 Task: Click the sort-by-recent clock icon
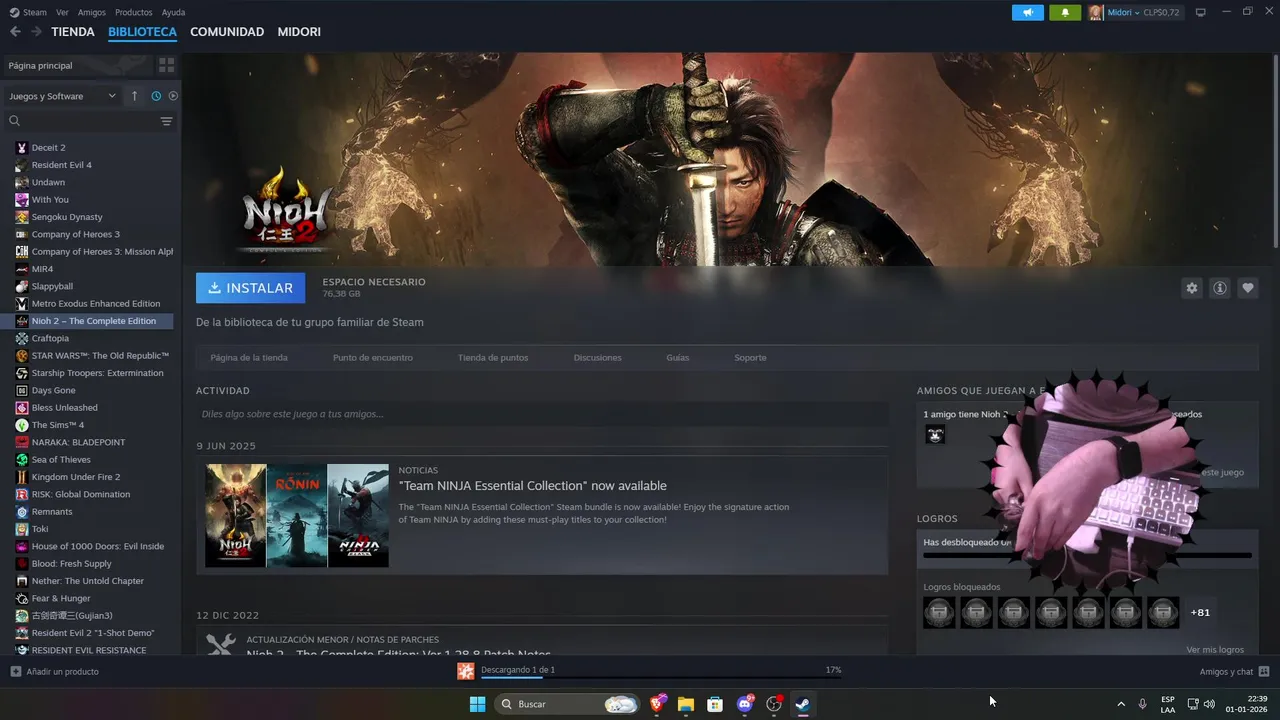tap(156, 96)
